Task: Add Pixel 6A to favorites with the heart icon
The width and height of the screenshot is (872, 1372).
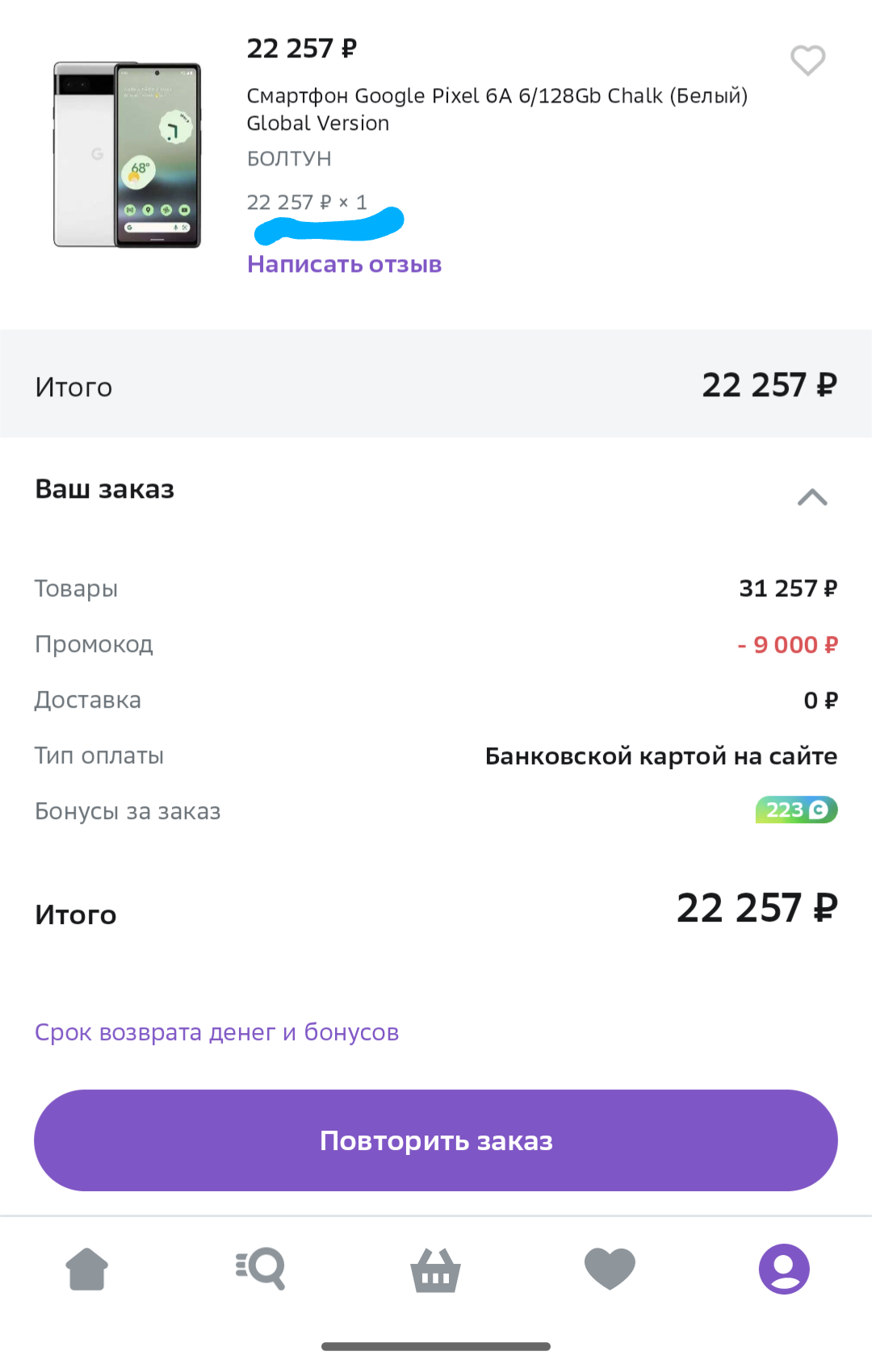Action: pyautogui.click(x=807, y=61)
